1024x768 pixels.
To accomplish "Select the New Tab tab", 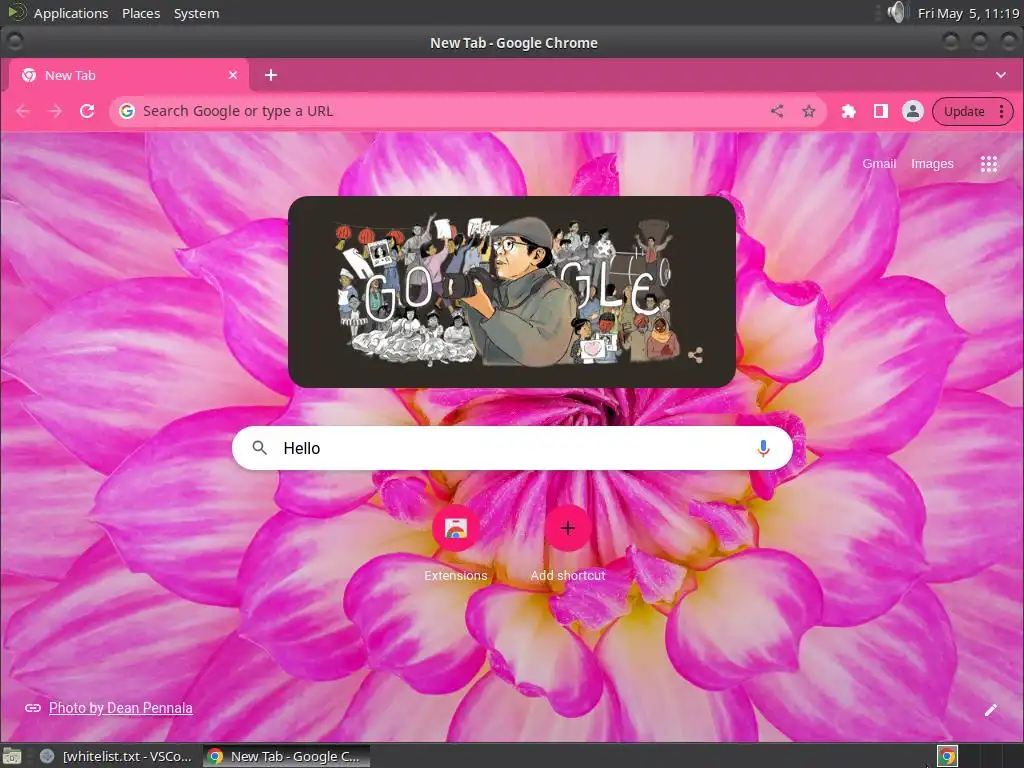I will tap(129, 75).
